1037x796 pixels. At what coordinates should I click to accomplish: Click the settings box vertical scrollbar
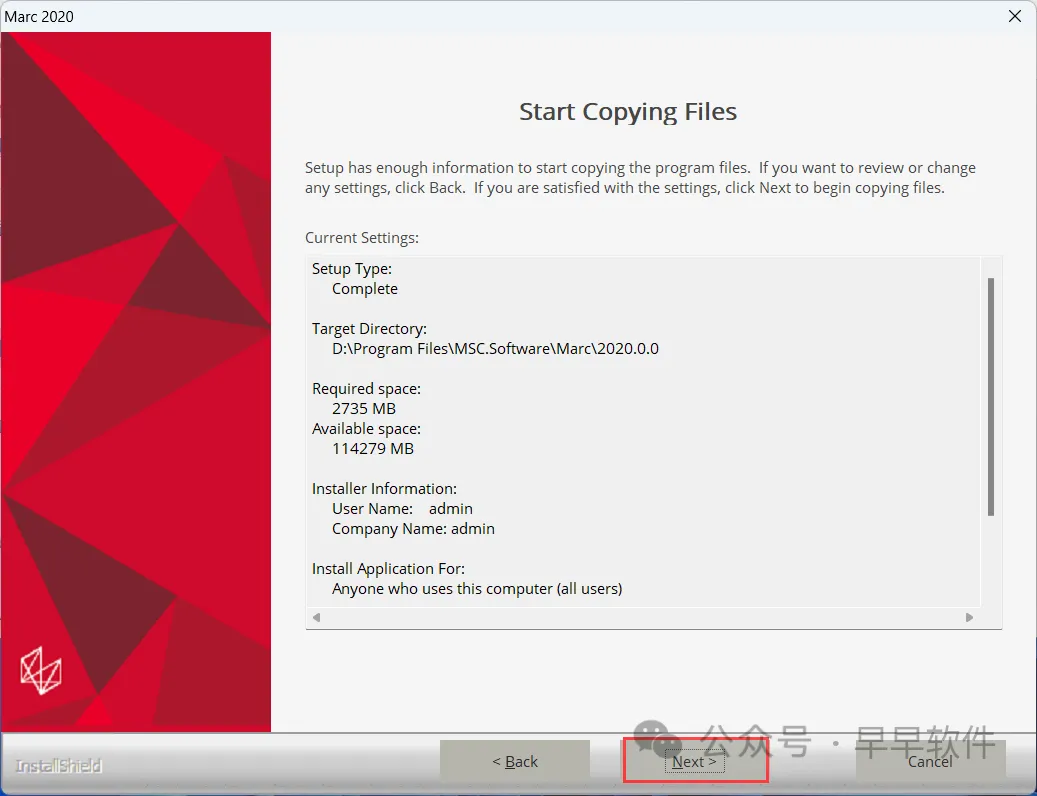pos(991,397)
